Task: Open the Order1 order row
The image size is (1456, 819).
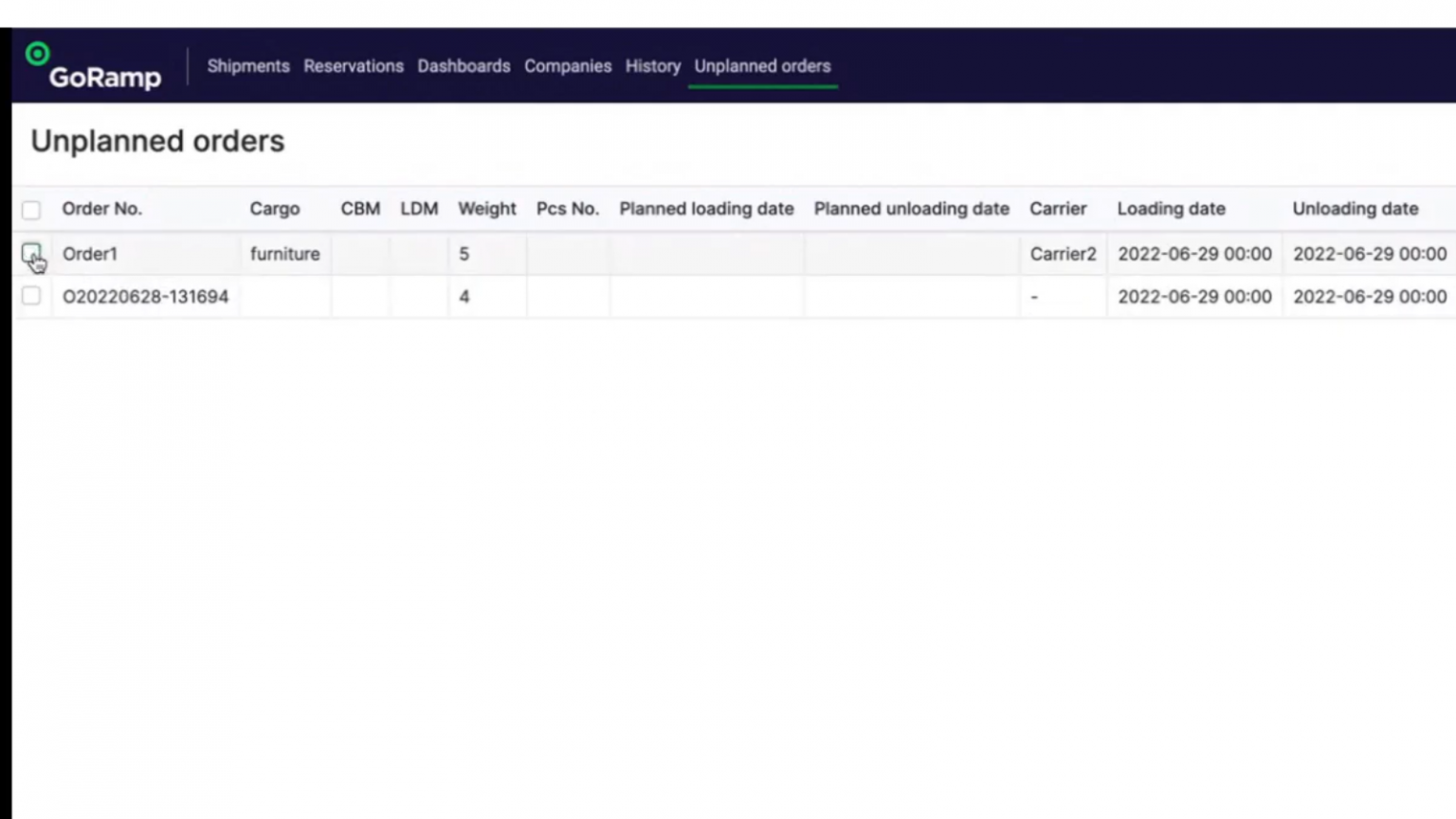Action: 89,254
